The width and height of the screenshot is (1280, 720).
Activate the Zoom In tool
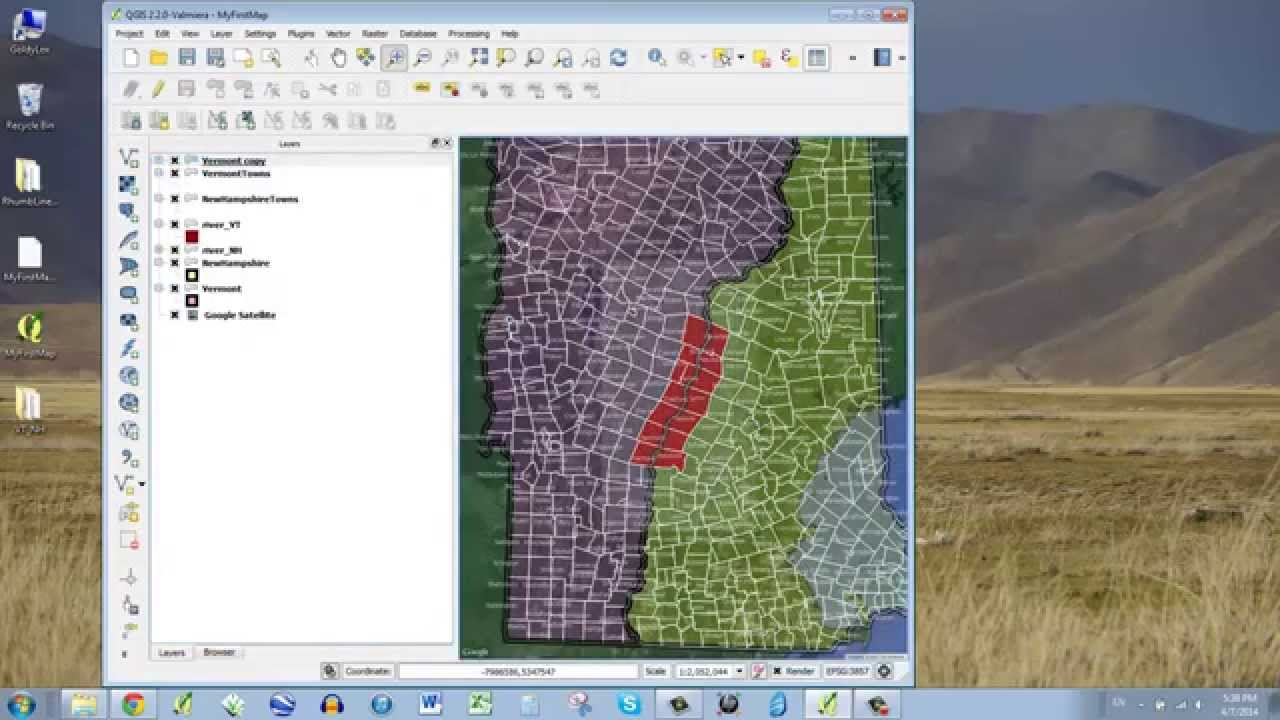(395, 58)
